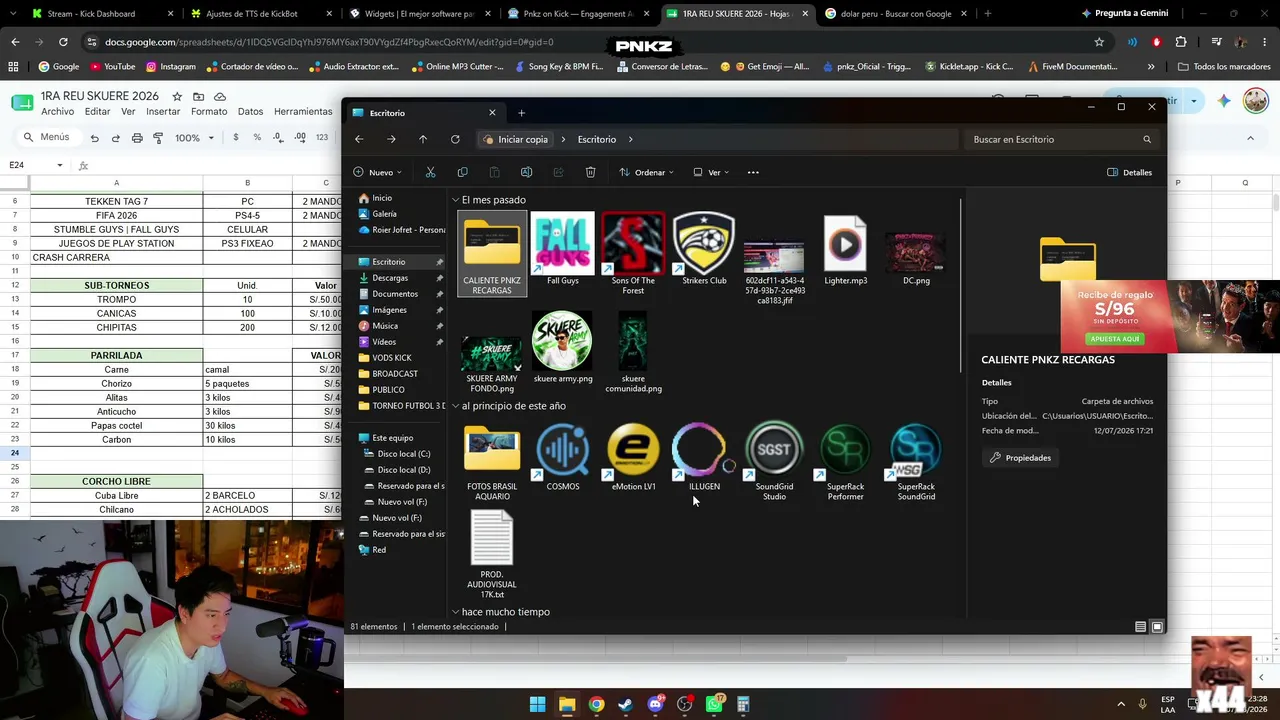
Task: Click the Iniciar copia button
Action: tap(514, 139)
